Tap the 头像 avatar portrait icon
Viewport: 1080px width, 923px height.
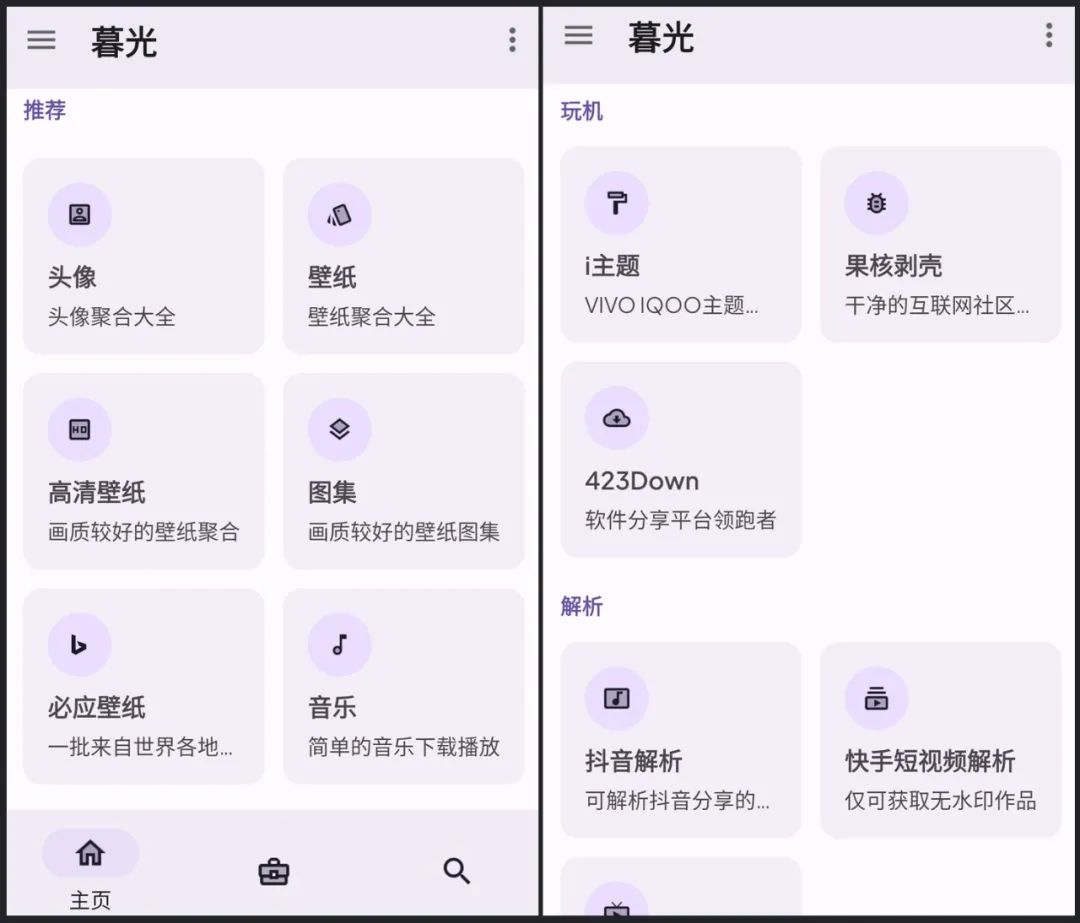click(80, 214)
